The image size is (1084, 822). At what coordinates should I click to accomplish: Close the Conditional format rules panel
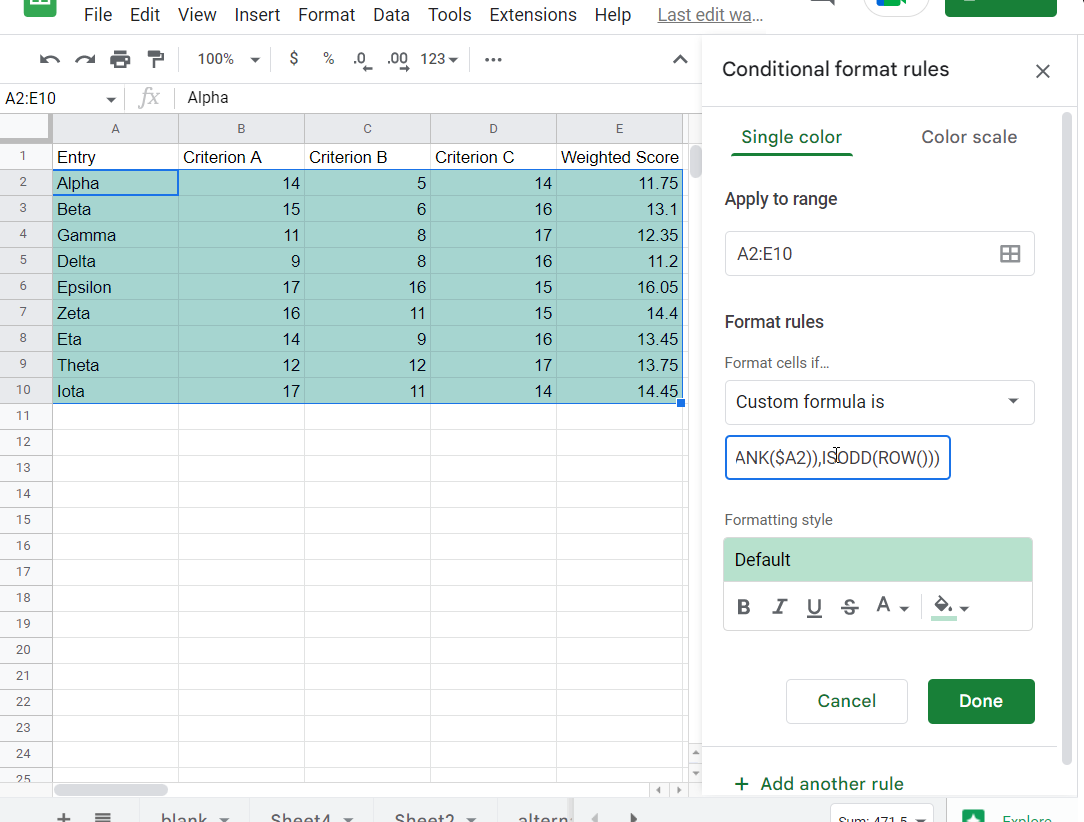click(1043, 71)
